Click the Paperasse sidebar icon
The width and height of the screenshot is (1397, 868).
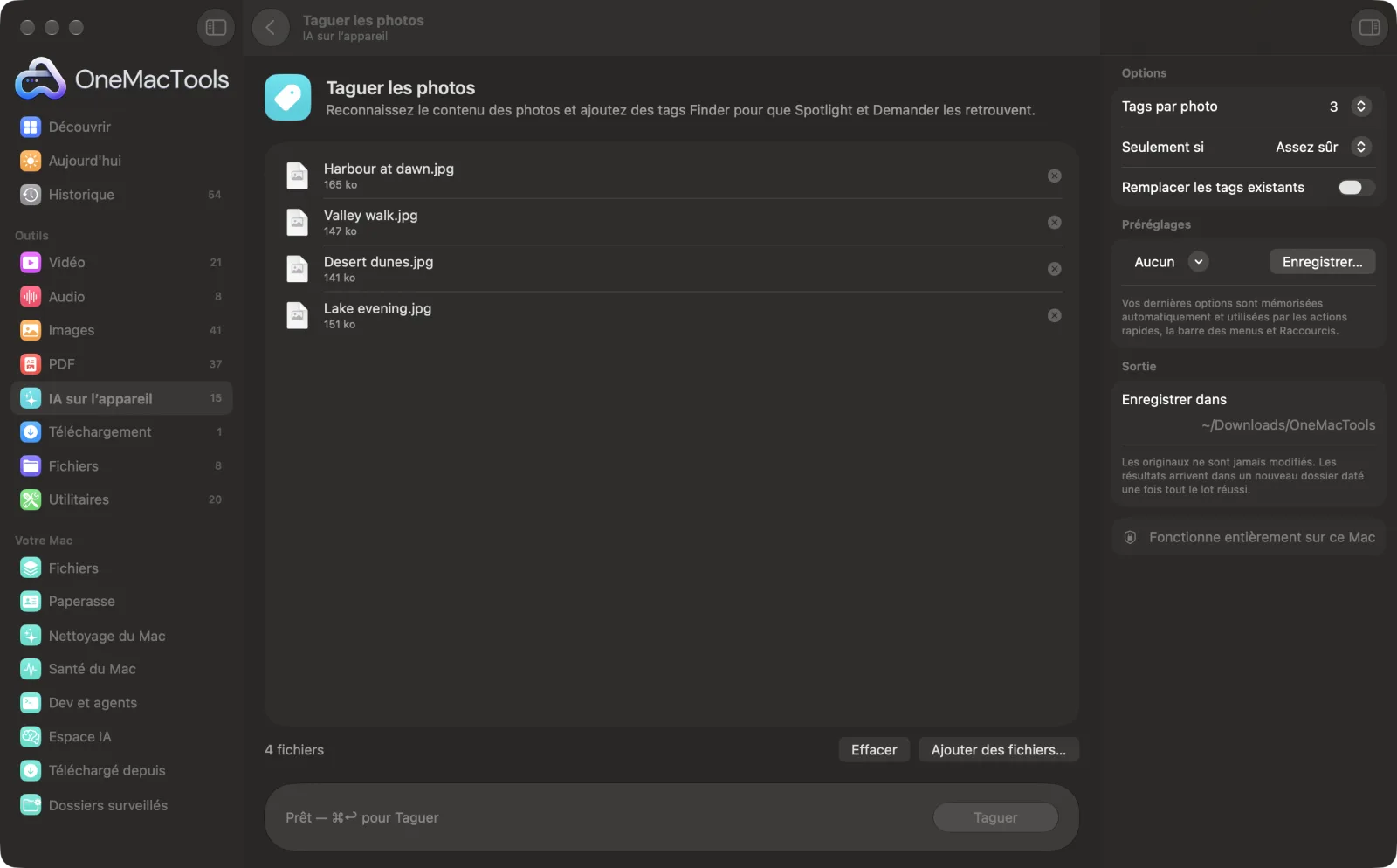[31, 602]
